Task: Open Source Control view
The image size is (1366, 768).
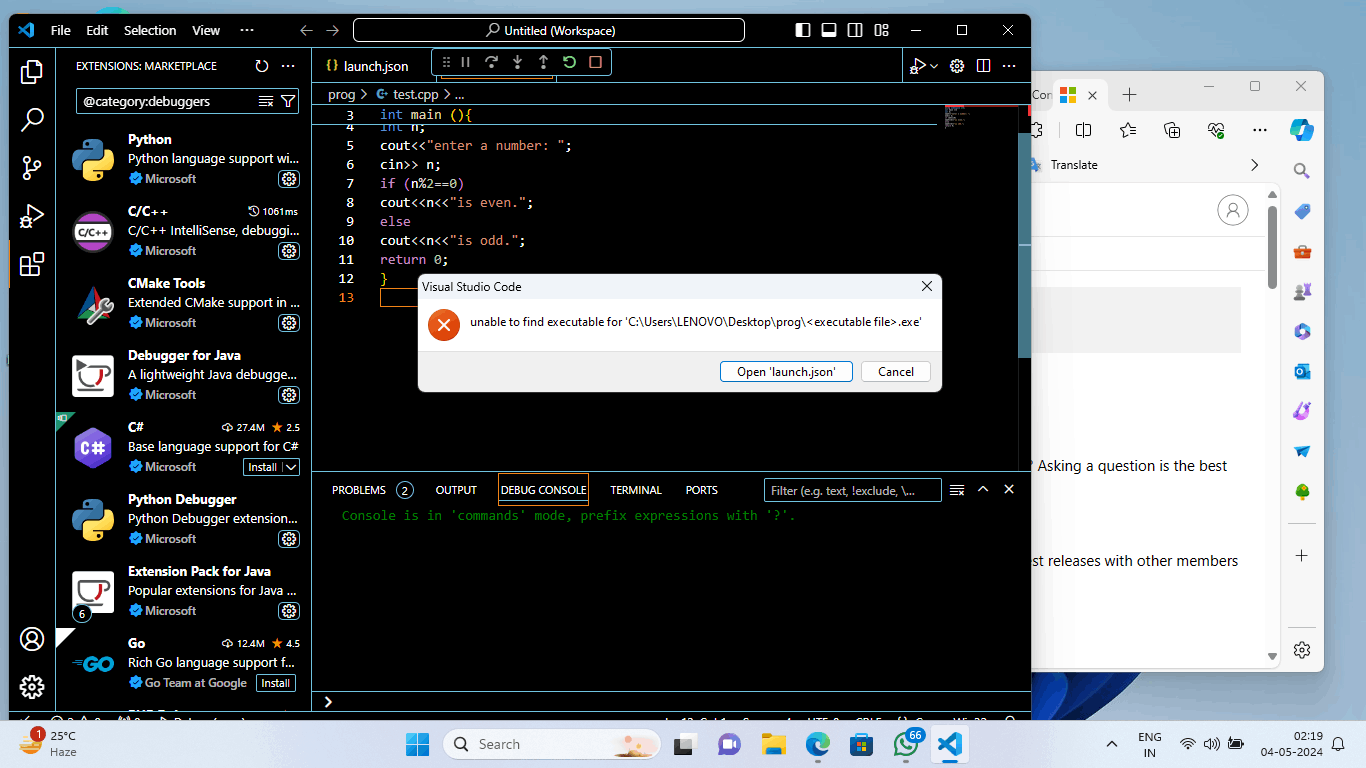Action: (32, 168)
